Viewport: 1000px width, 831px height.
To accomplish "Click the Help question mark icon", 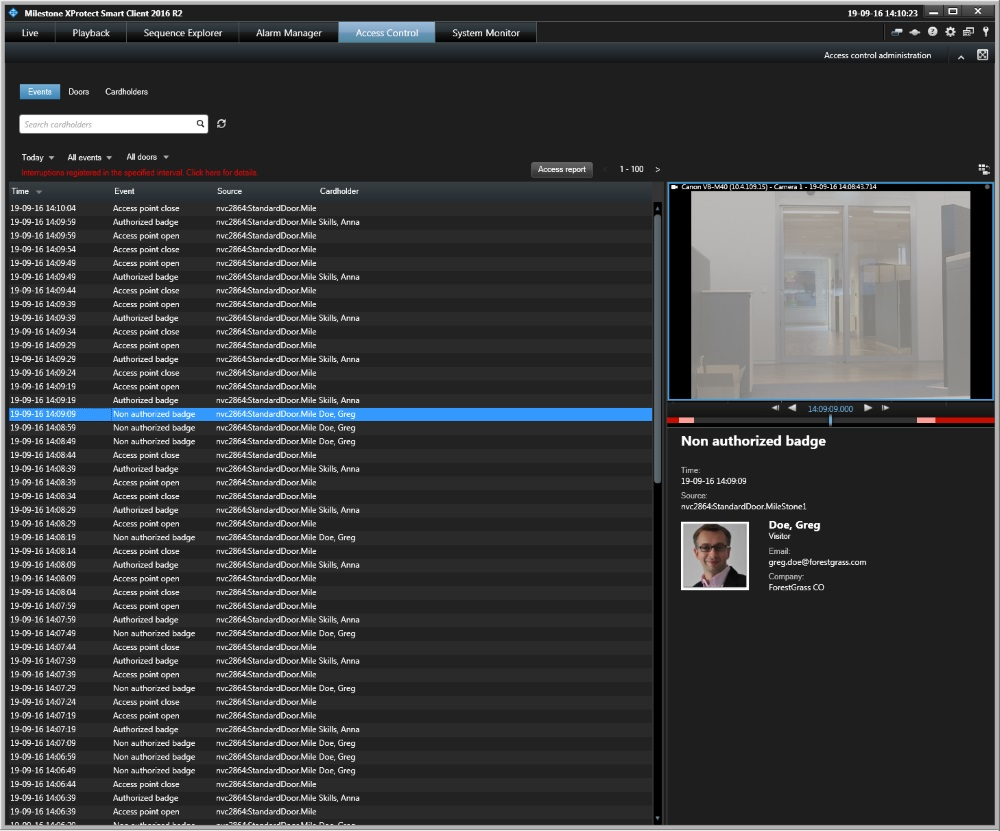I will click(x=932, y=31).
